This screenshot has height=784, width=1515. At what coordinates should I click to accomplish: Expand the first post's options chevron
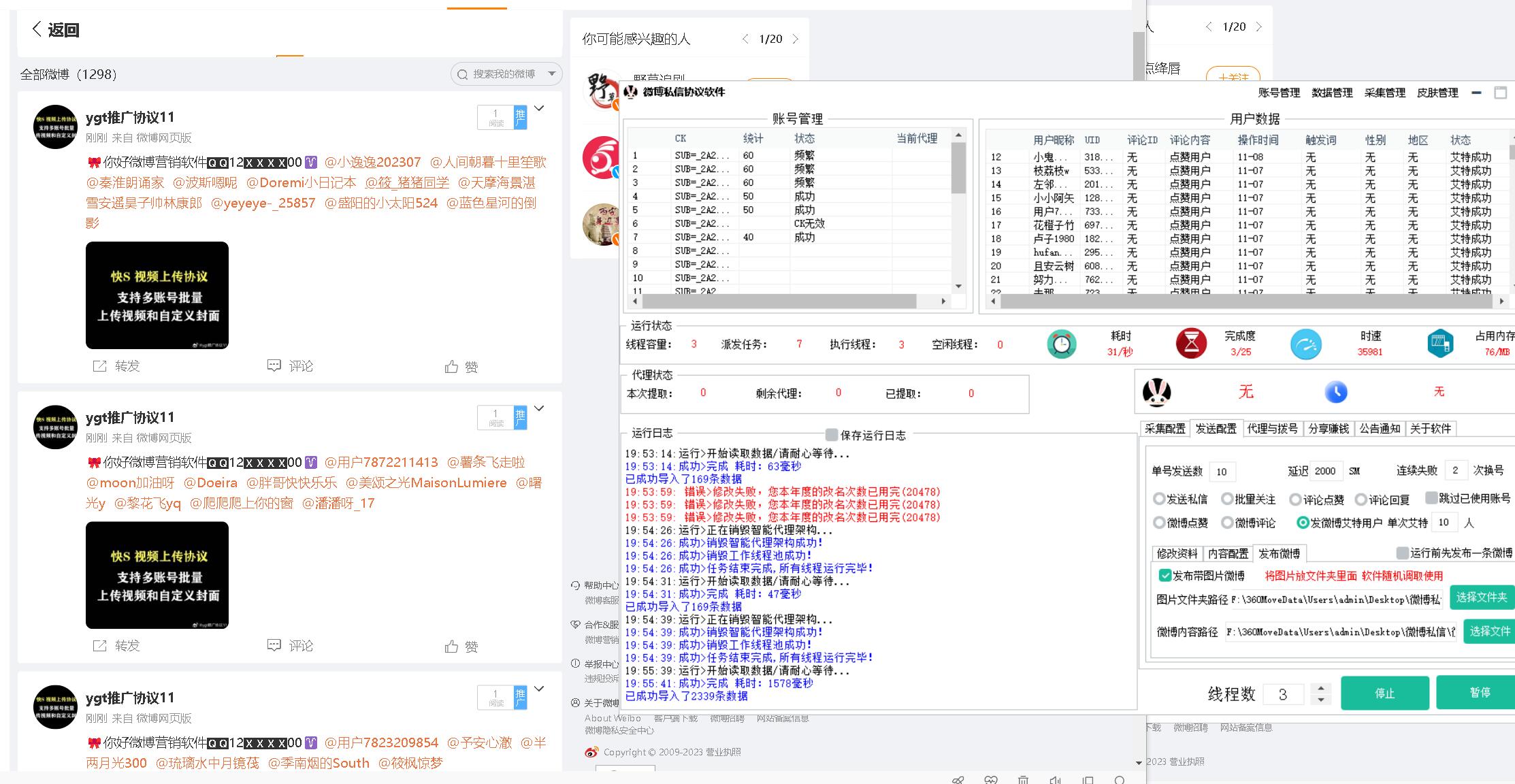(x=539, y=108)
